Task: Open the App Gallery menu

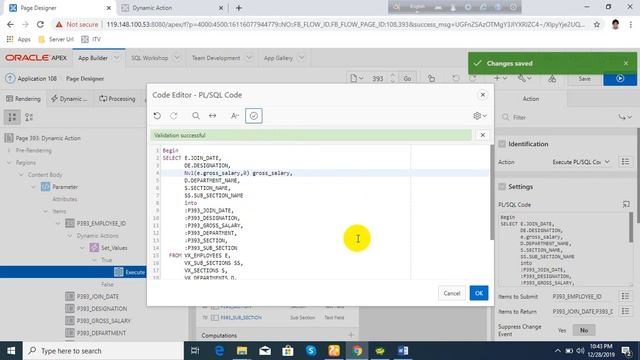Action: (x=284, y=58)
